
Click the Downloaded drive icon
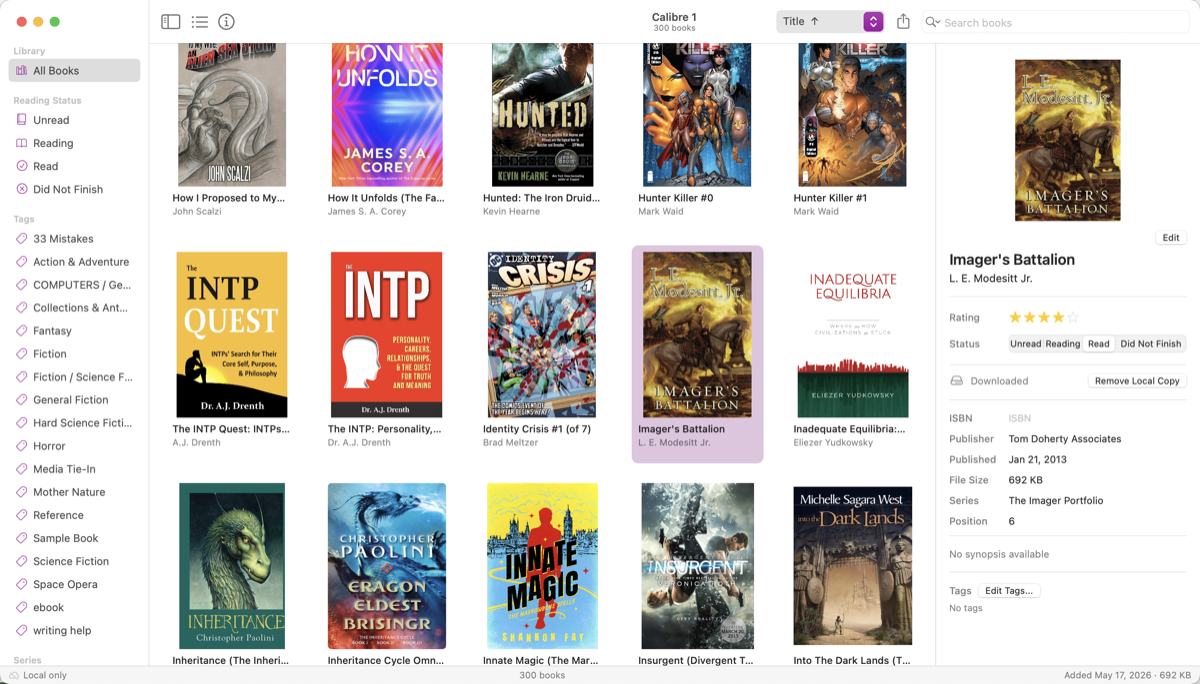[x=956, y=381]
